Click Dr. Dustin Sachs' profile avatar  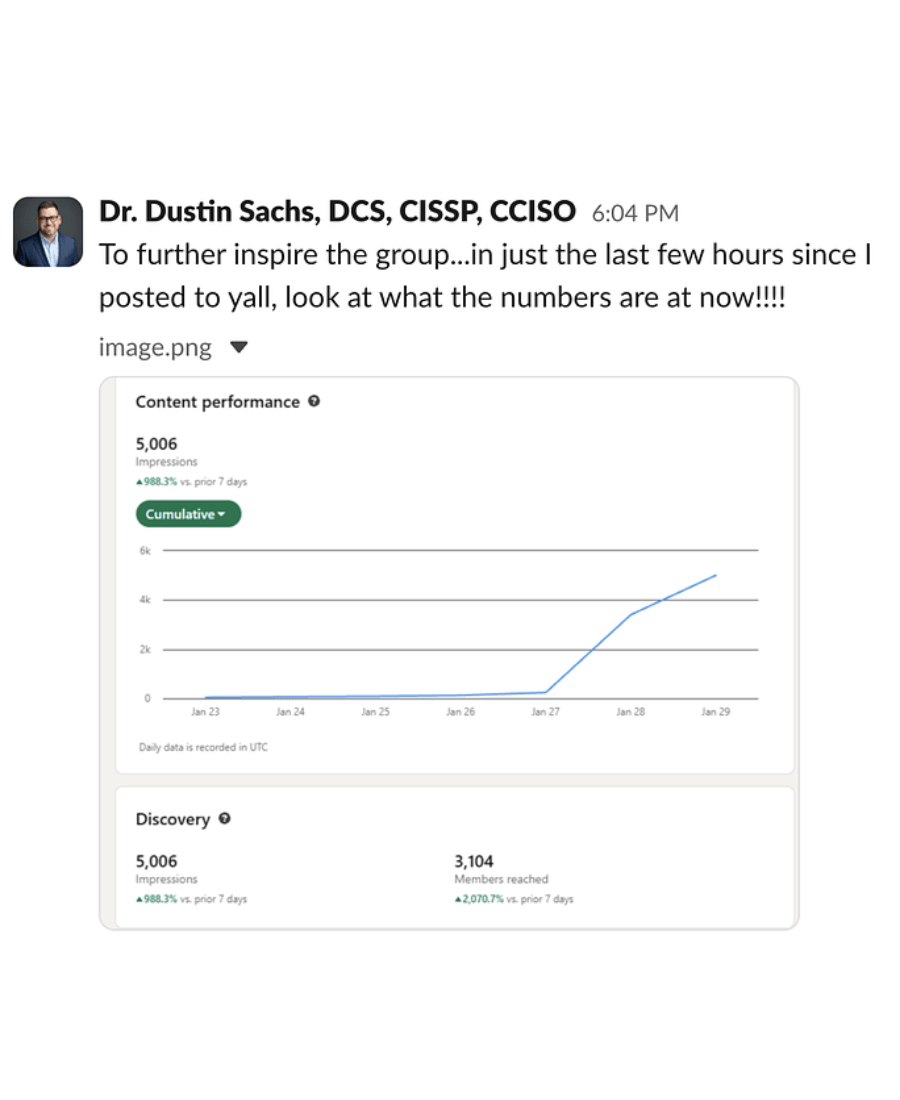pyautogui.click(x=48, y=231)
